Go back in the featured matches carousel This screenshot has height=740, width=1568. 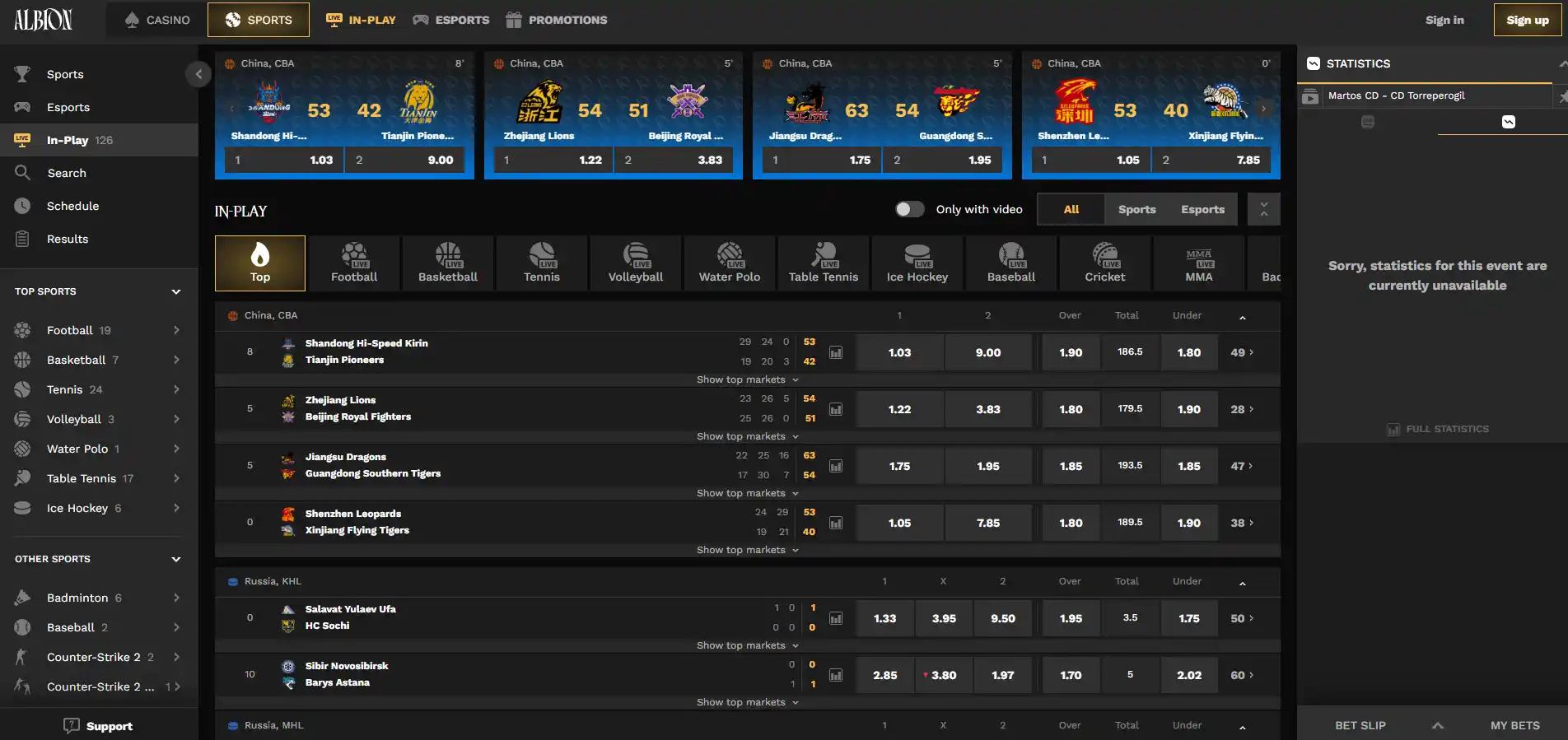(232, 109)
